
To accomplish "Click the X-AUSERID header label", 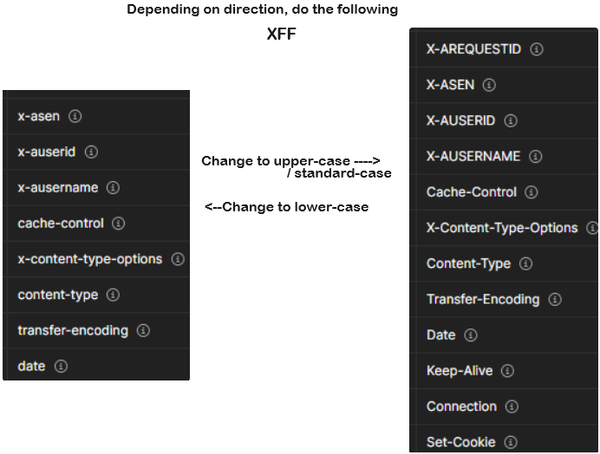I will (x=461, y=120).
